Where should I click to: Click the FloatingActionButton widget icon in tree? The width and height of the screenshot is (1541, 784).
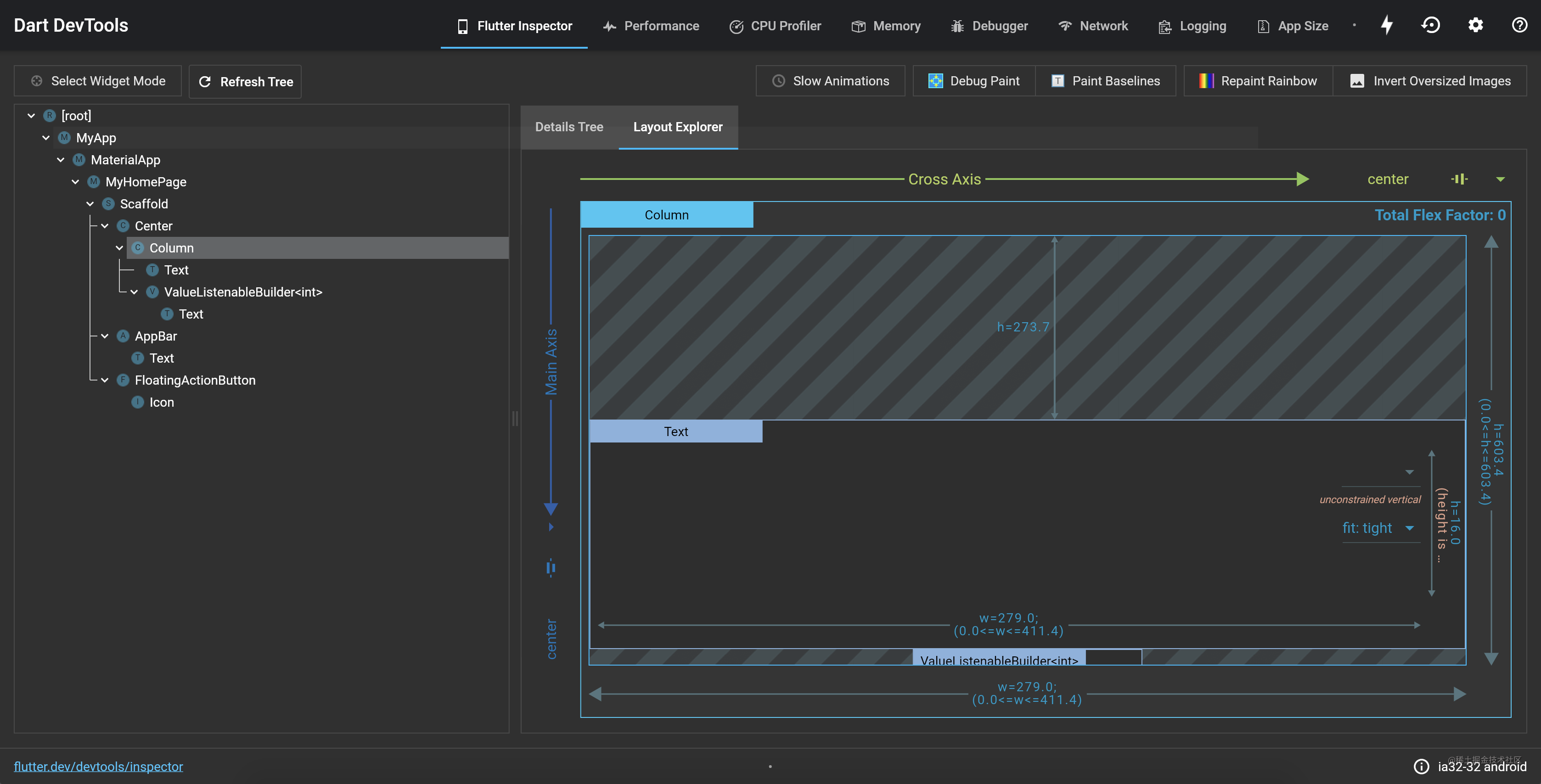123,381
